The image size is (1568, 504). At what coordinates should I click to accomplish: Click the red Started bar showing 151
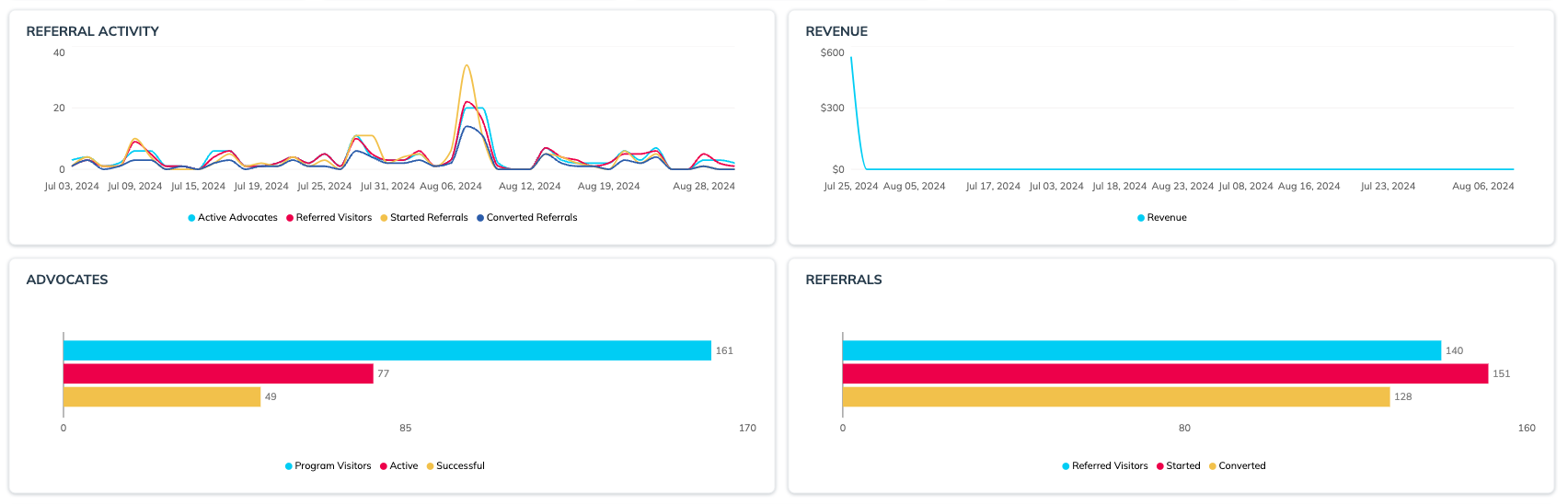[x=1165, y=373]
